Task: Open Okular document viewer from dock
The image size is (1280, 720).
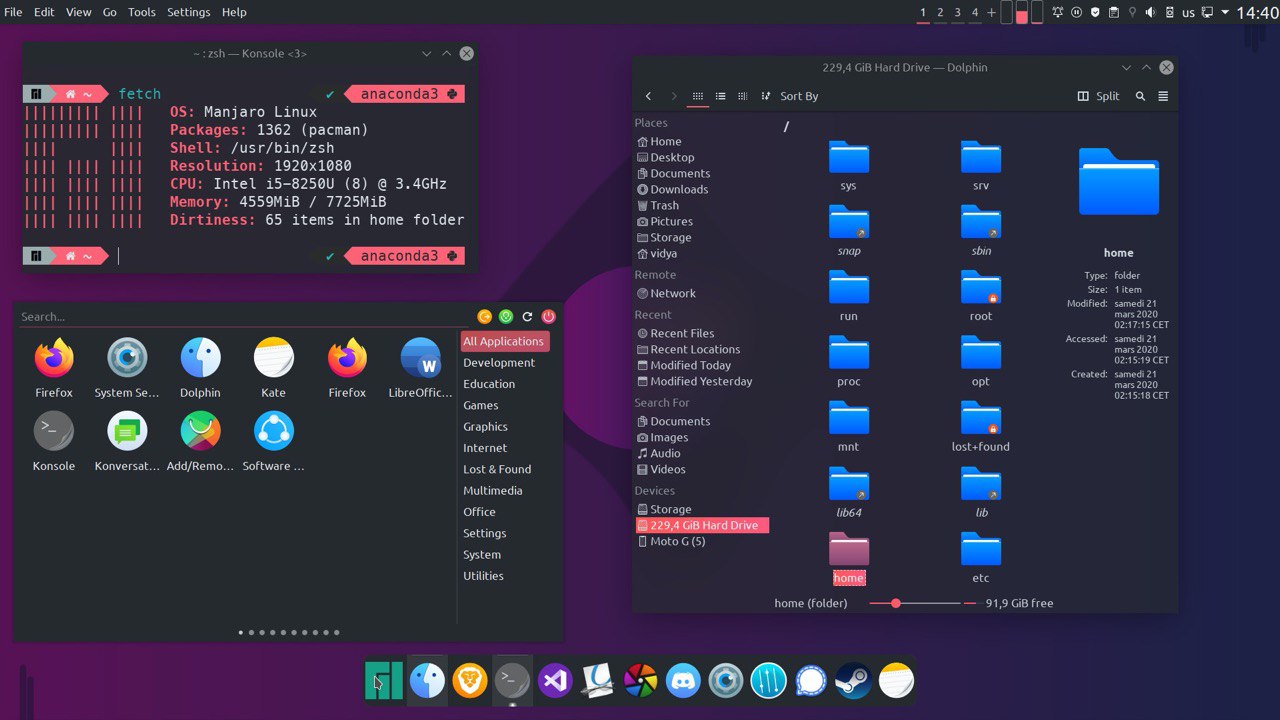Action: click(597, 681)
